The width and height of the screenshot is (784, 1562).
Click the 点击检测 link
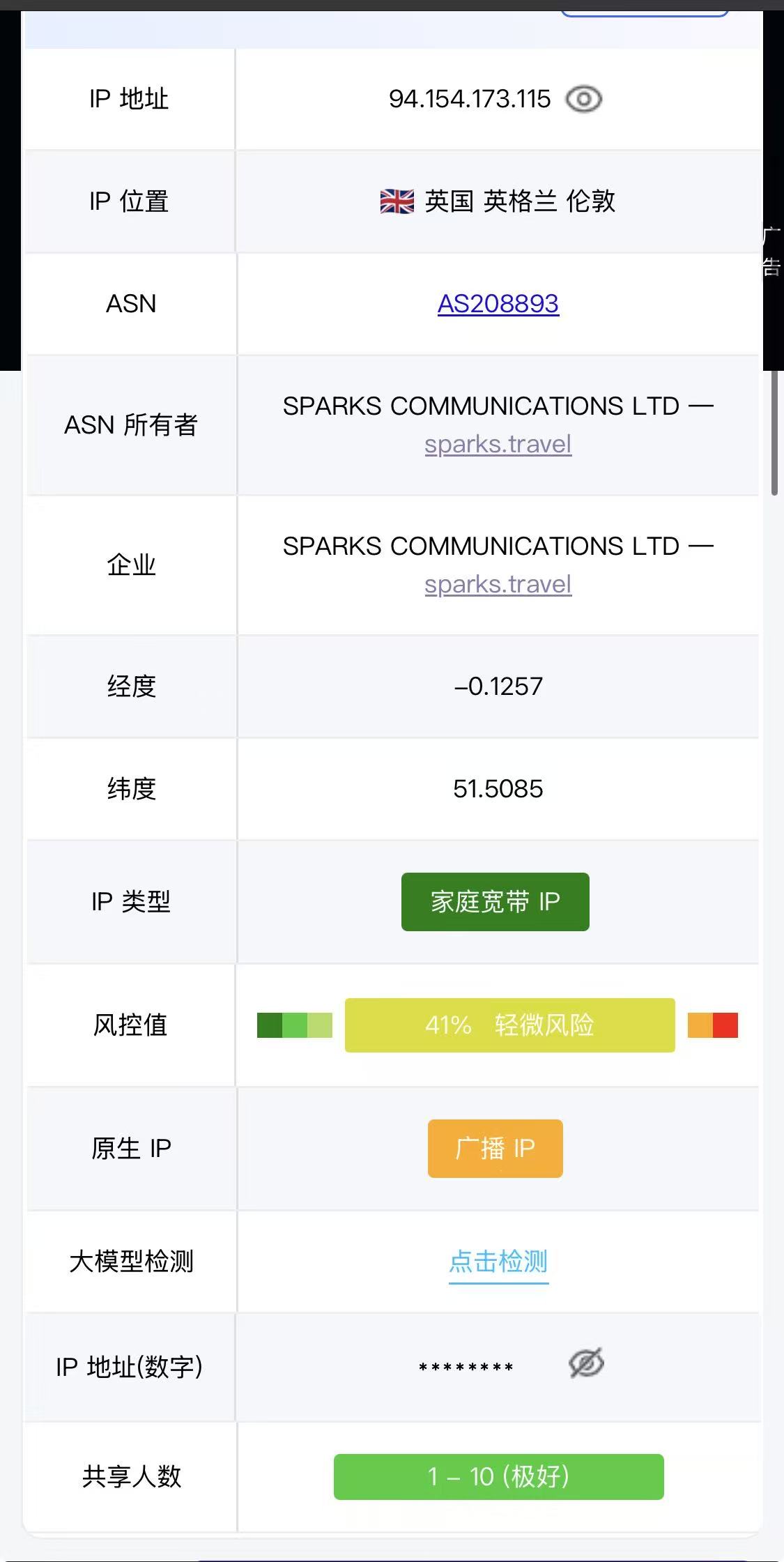point(498,1261)
